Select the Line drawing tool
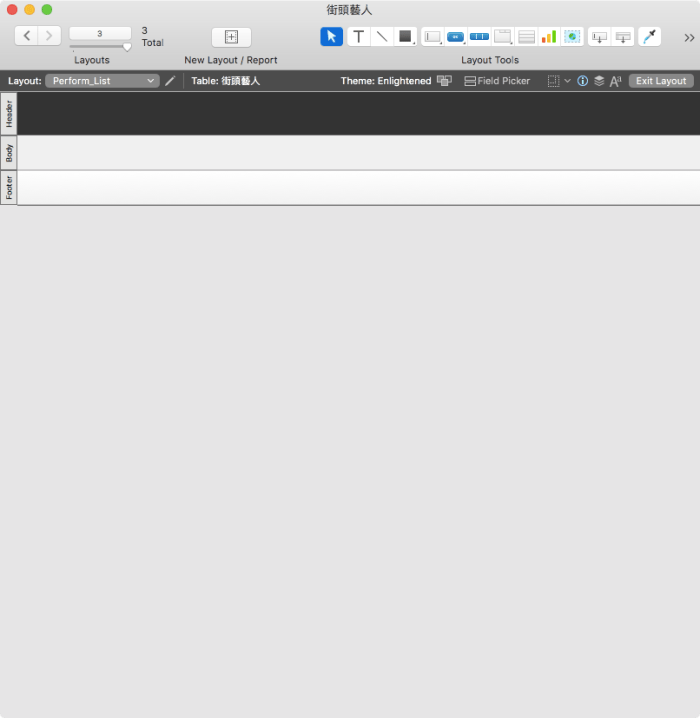This screenshot has height=718, width=700. point(381,37)
